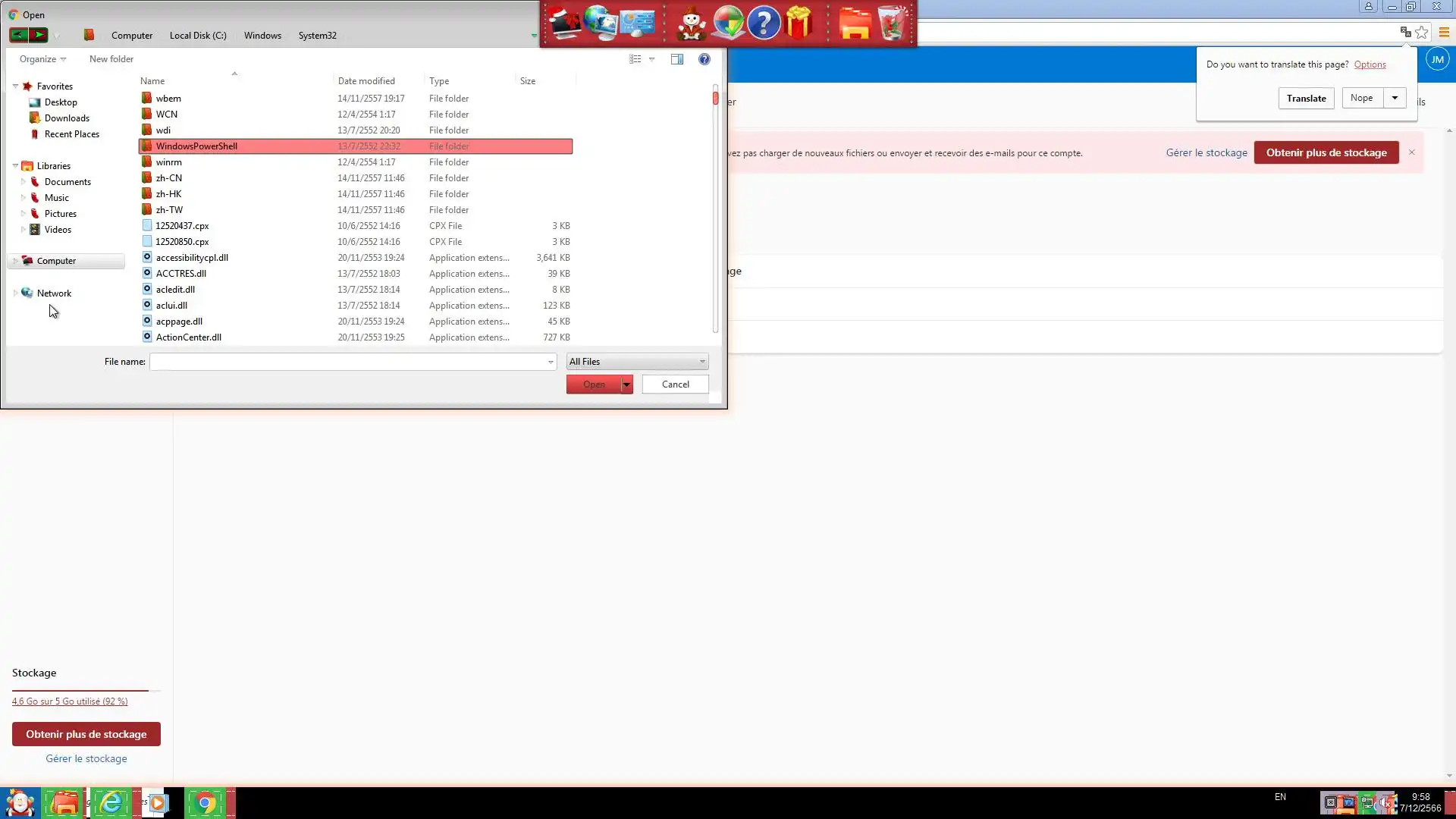1456x819 pixels.
Task: Click the File name input field
Action: point(349,362)
